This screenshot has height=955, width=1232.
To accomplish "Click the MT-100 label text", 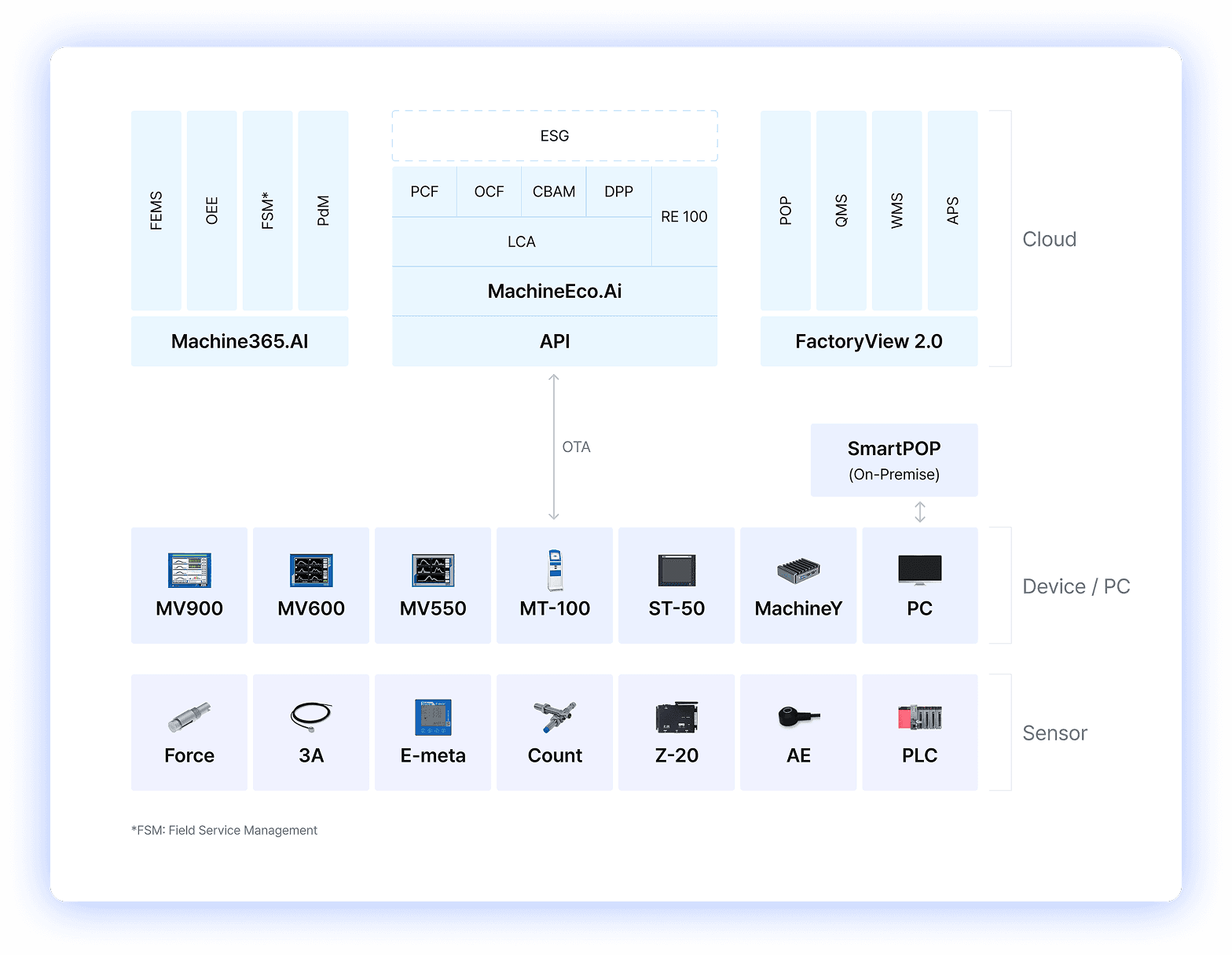I will pos(555,608).
